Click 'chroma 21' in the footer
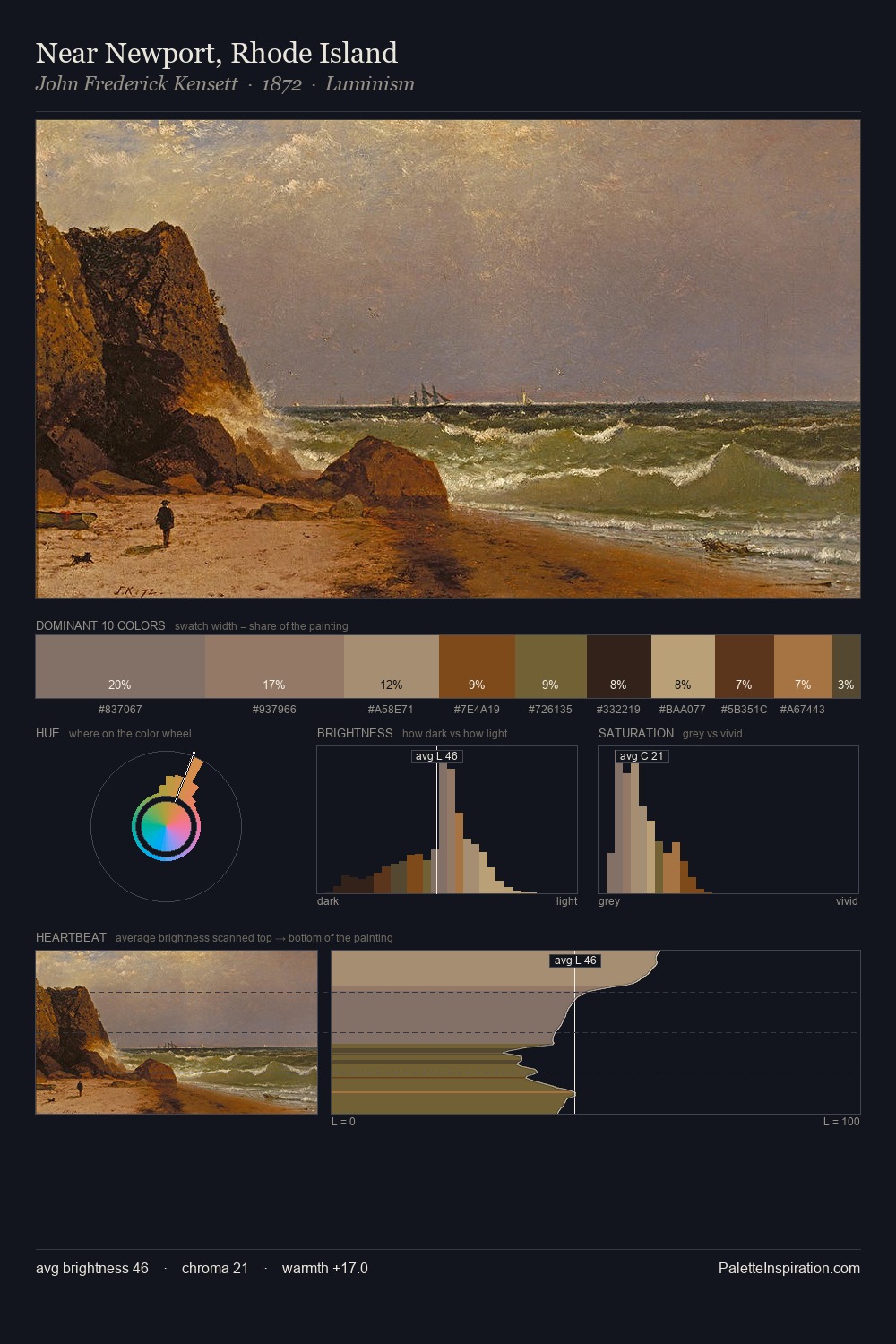Image resolution: width=896 pixels, height=1344 pixels. [x=215, y=1268]
